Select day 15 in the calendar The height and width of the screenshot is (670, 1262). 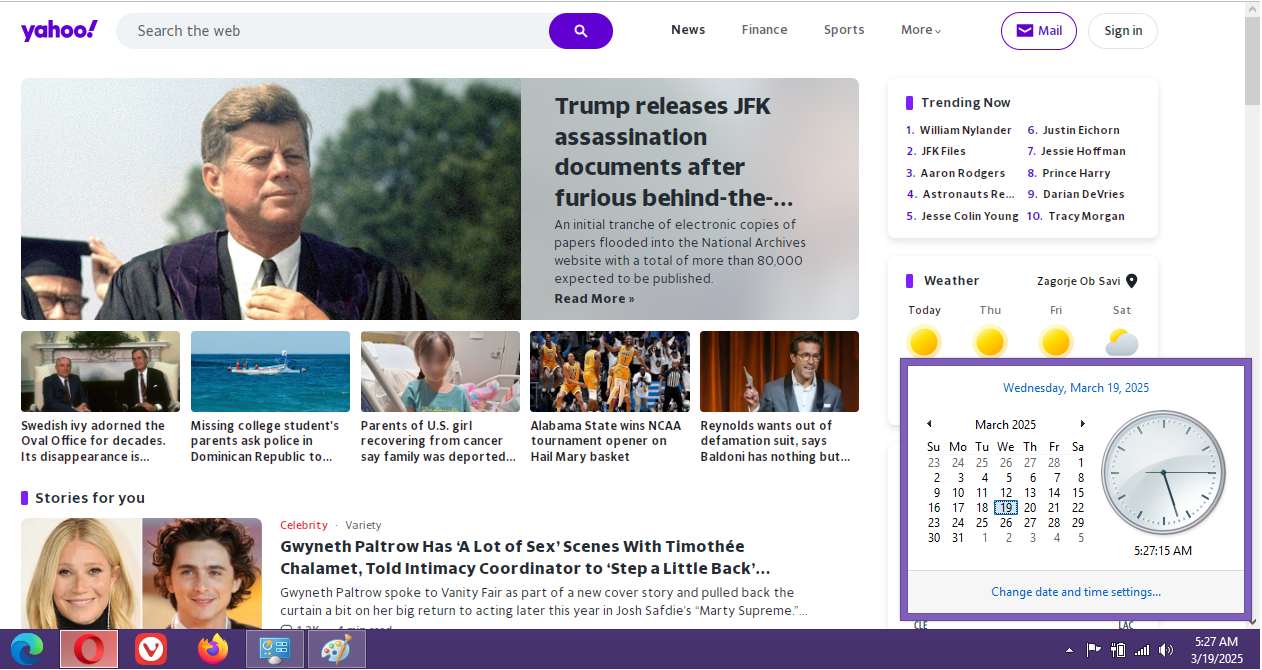pos(1078,493)
